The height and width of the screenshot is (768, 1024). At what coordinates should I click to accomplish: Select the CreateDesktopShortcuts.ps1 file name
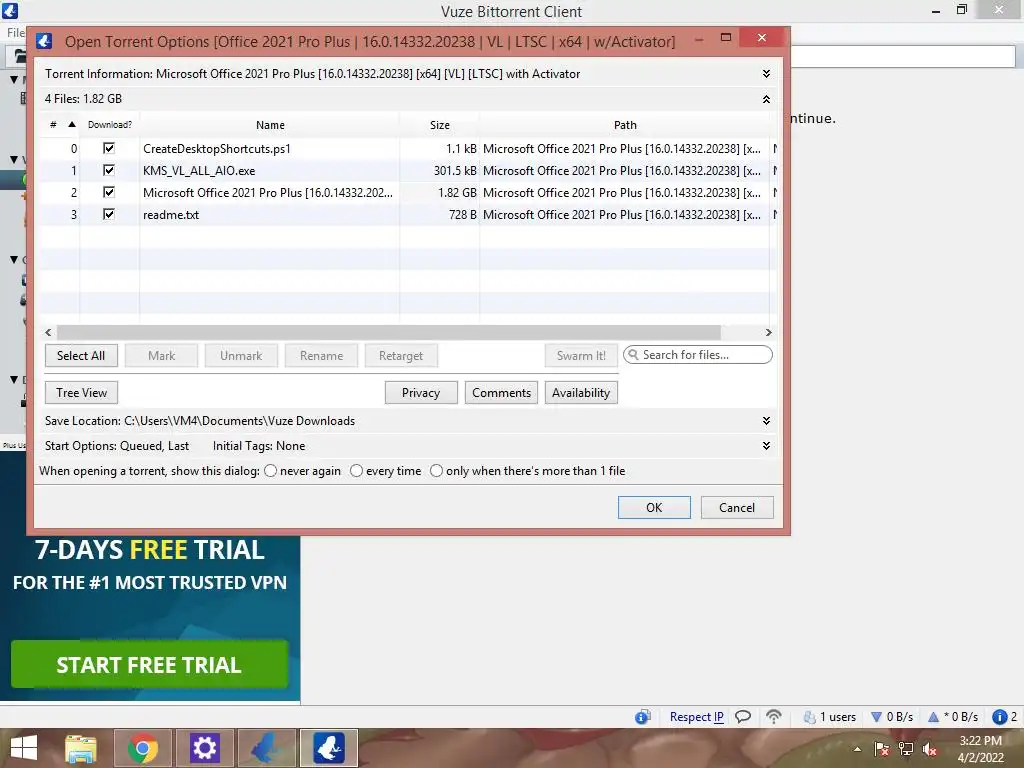point(217,149)
